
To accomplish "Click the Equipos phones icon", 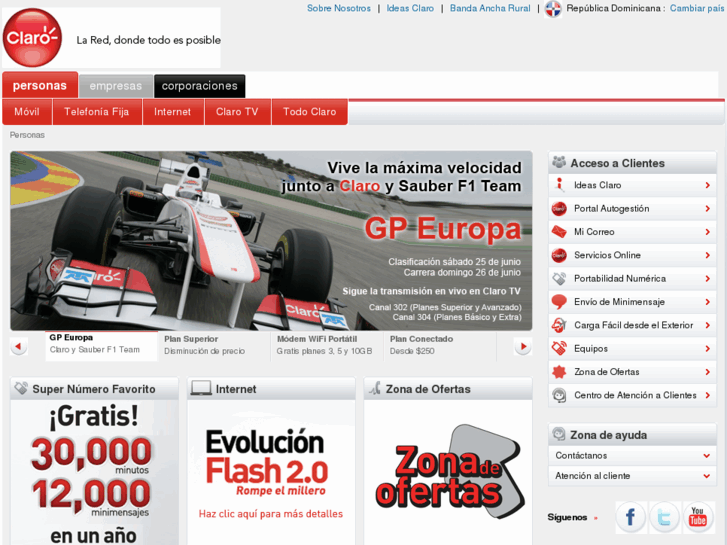I will 559,348.
